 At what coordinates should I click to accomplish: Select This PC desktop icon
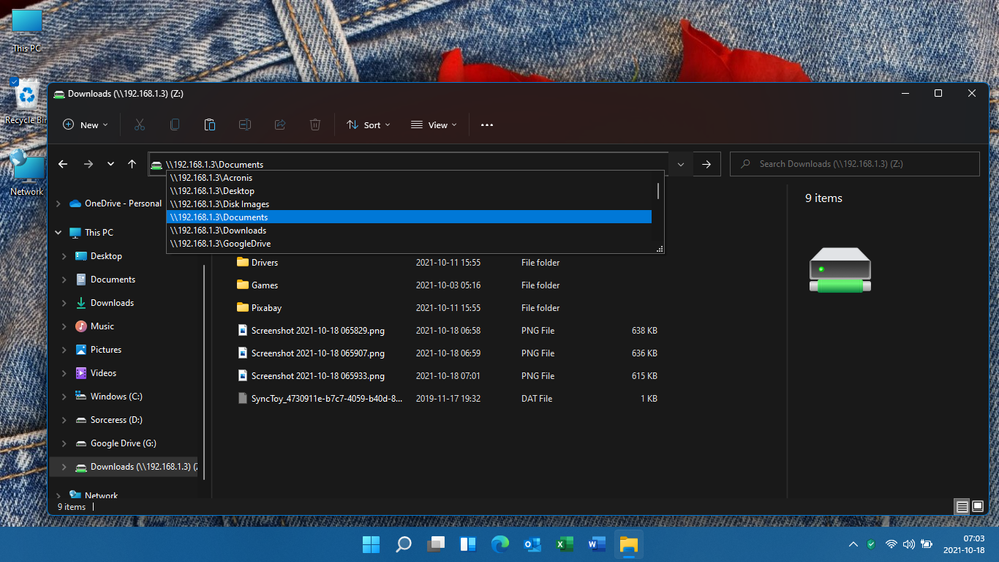[27, 30]
